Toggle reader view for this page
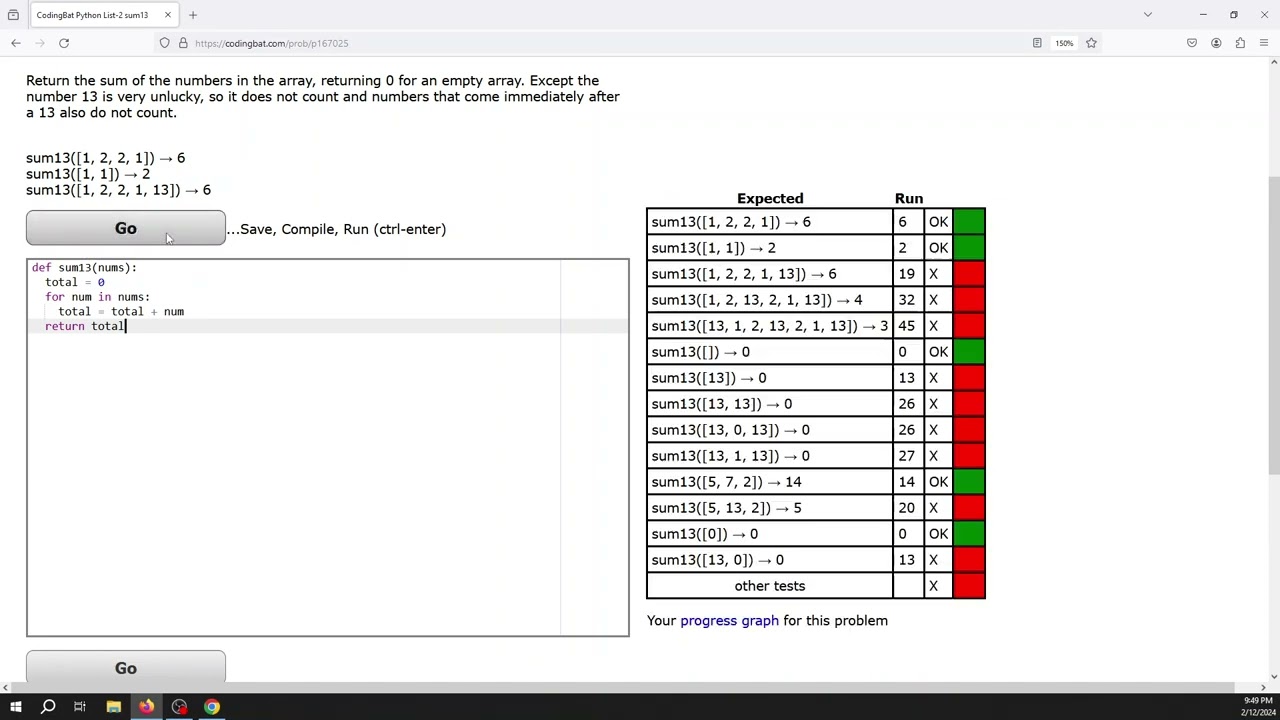This screenshot has width=1280, height=720. (x=1037, y=43)
